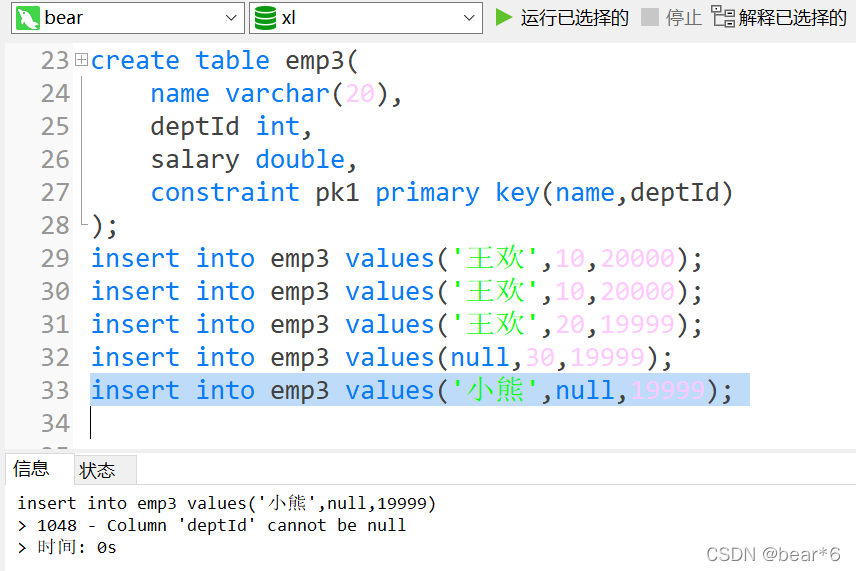The width and height of the screenshot is (856, 571).
Task: Click the echoed insert statement in output panel
Action: (x=227, y=503)
